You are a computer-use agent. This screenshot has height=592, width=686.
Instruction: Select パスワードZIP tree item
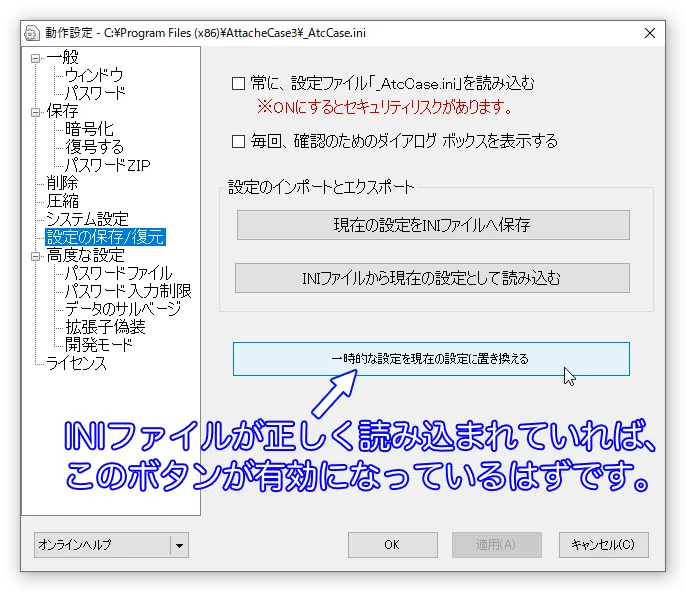coord(108,165)
